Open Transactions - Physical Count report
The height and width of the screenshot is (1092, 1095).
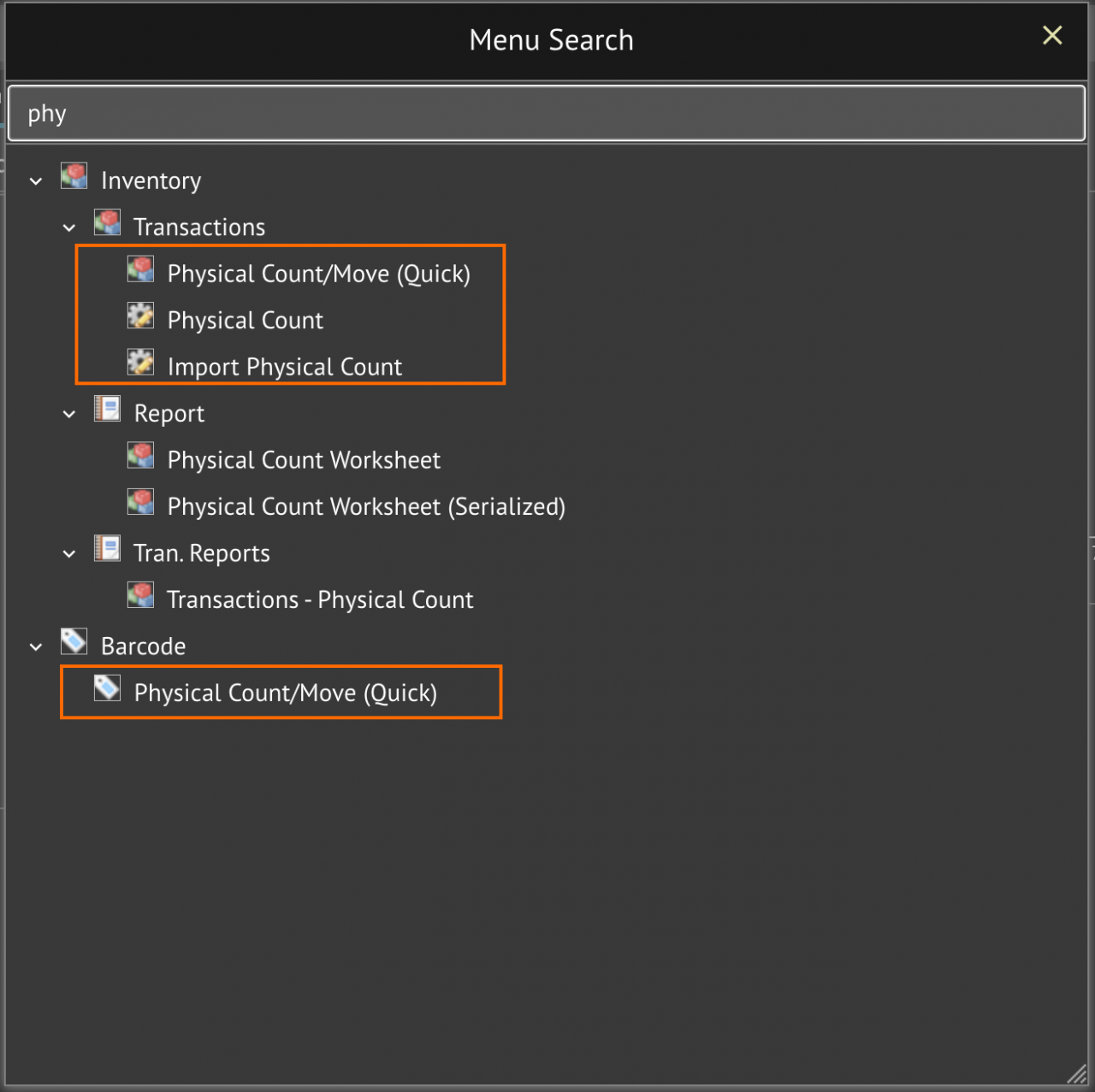pos(320,599)
